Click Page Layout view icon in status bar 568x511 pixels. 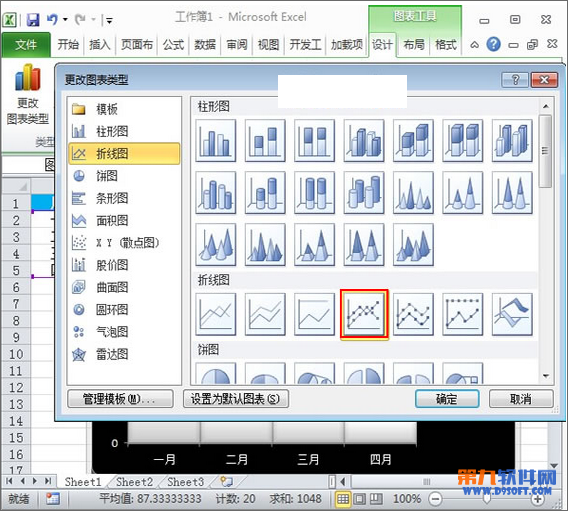[x=359, y=499]
